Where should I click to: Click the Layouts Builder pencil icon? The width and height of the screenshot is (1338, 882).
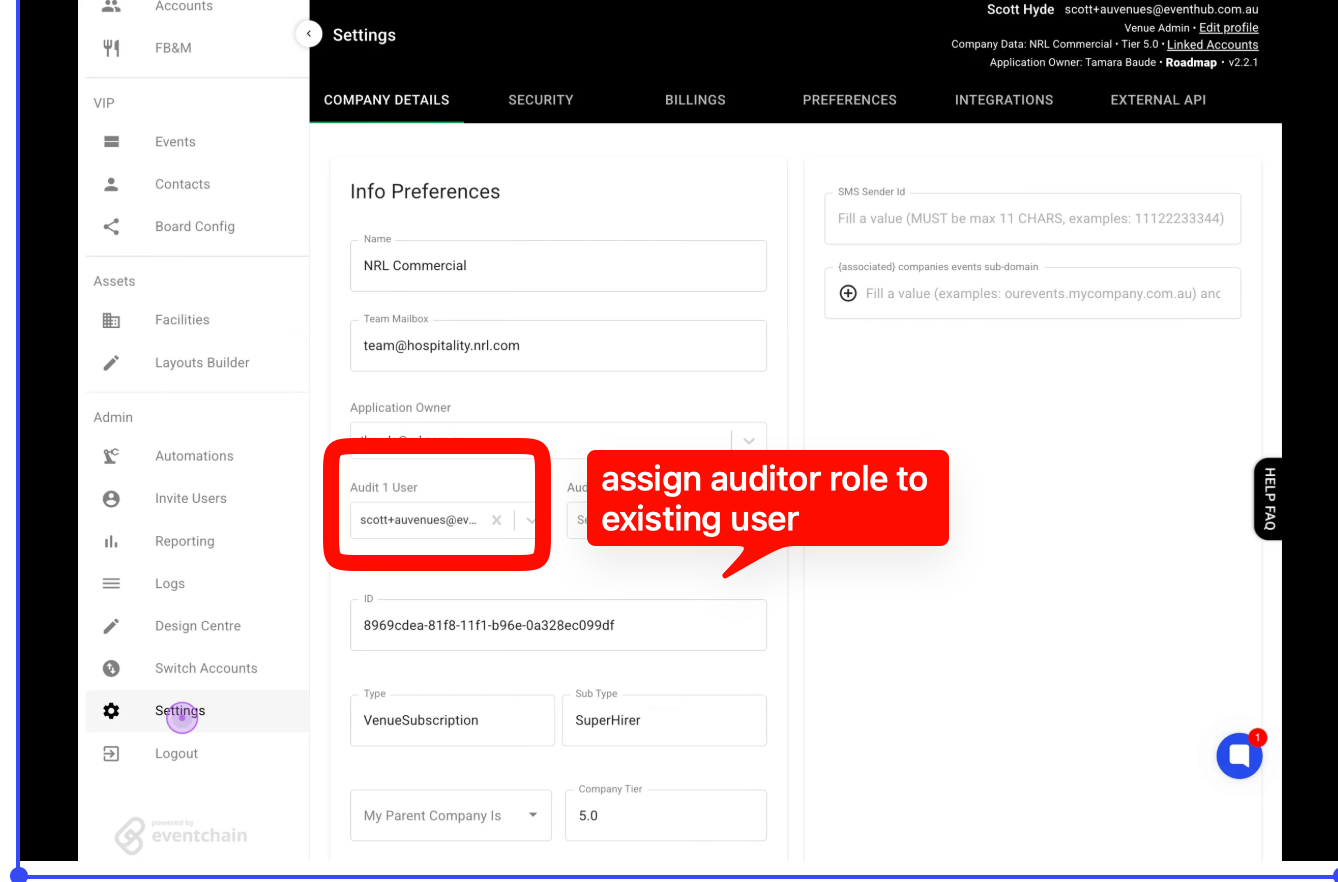pyautogui.click(x=111, y=363)
